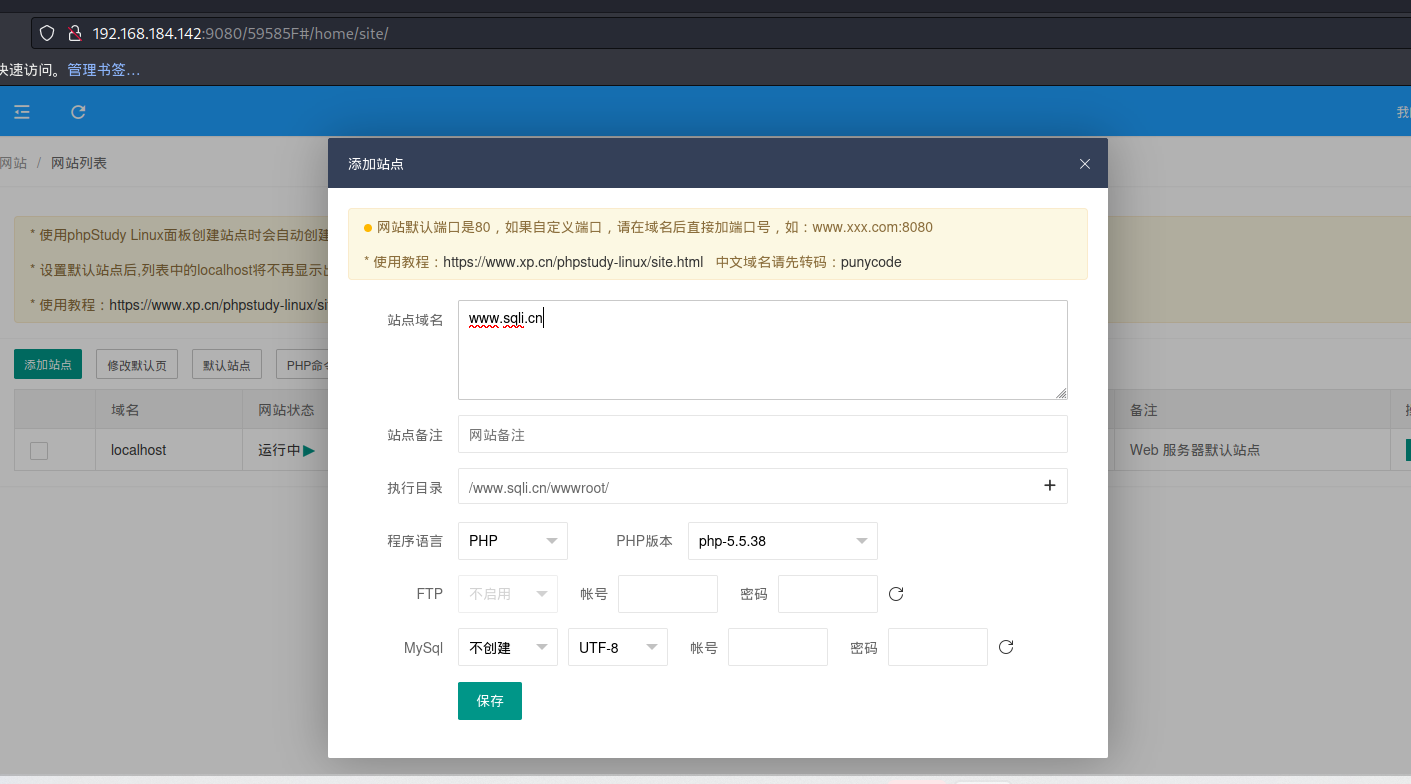Viewport: 1411px width, 784px height.
Task: Click the 网站列表 breadcrumb
Action: coord(79,162)
